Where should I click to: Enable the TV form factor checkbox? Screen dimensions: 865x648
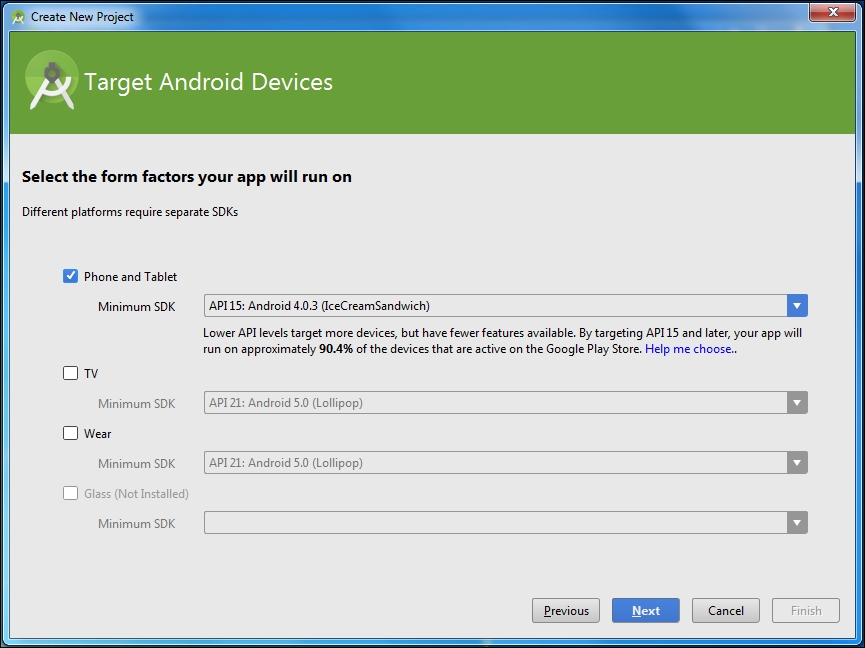(x=71, y=373)
